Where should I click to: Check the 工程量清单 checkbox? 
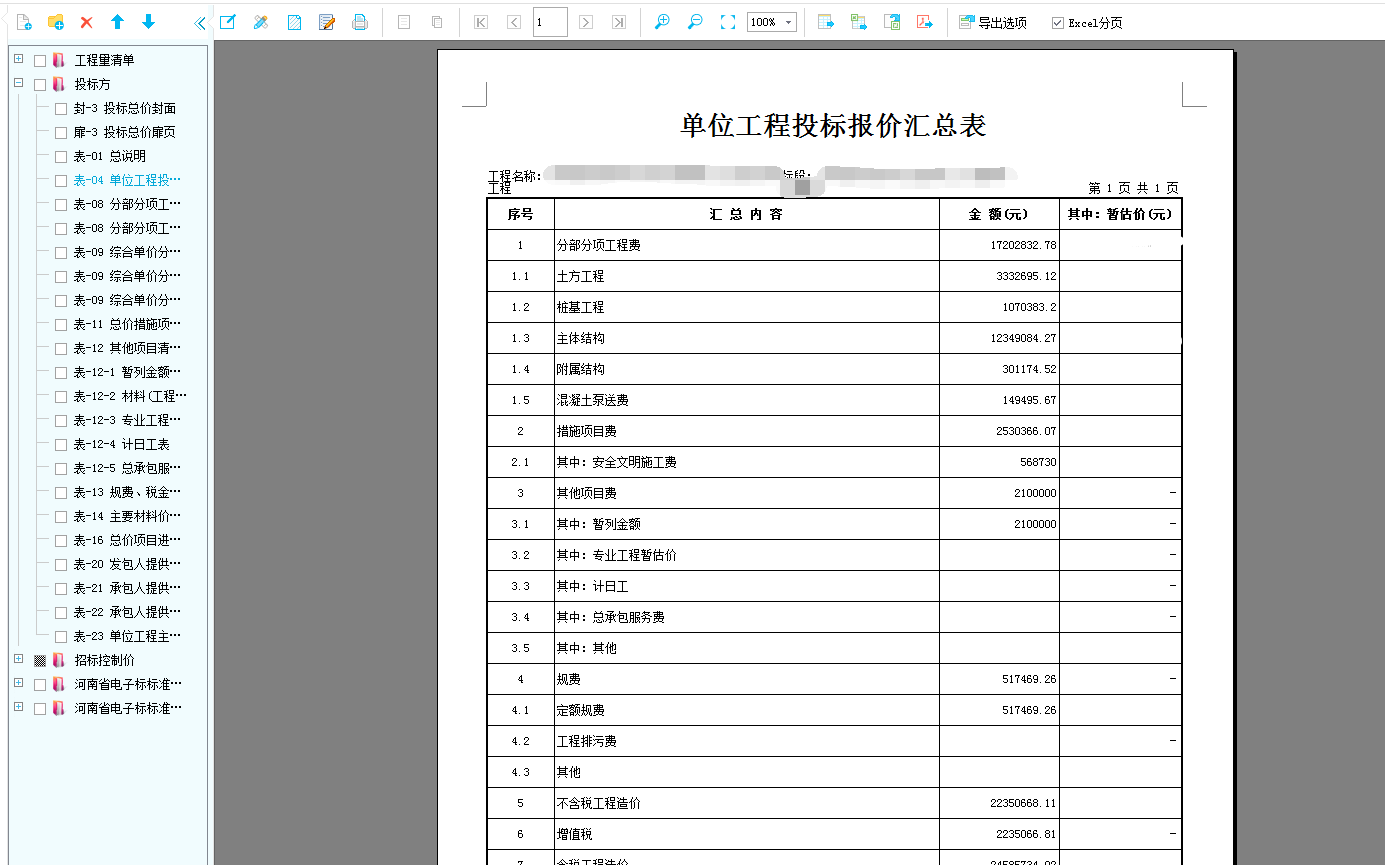(x=40, y=60)
